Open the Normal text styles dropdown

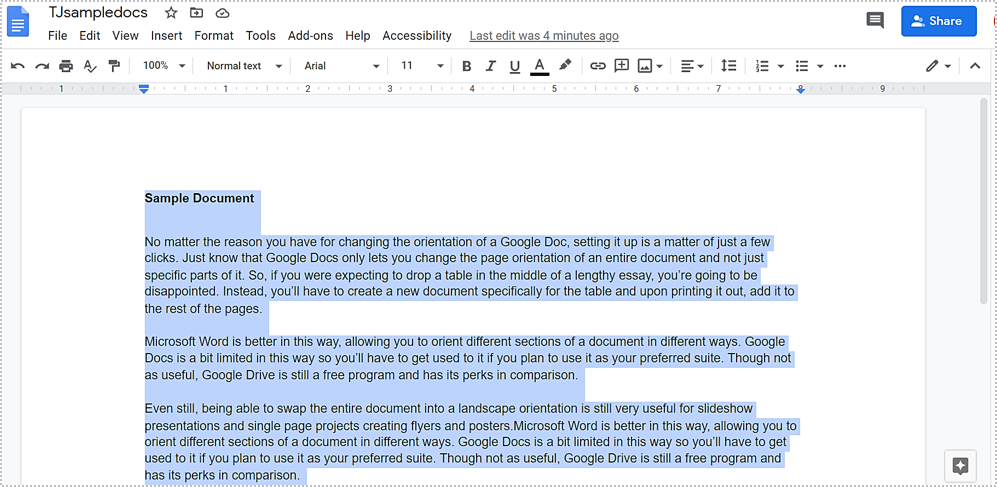click(x=244, y=65)
